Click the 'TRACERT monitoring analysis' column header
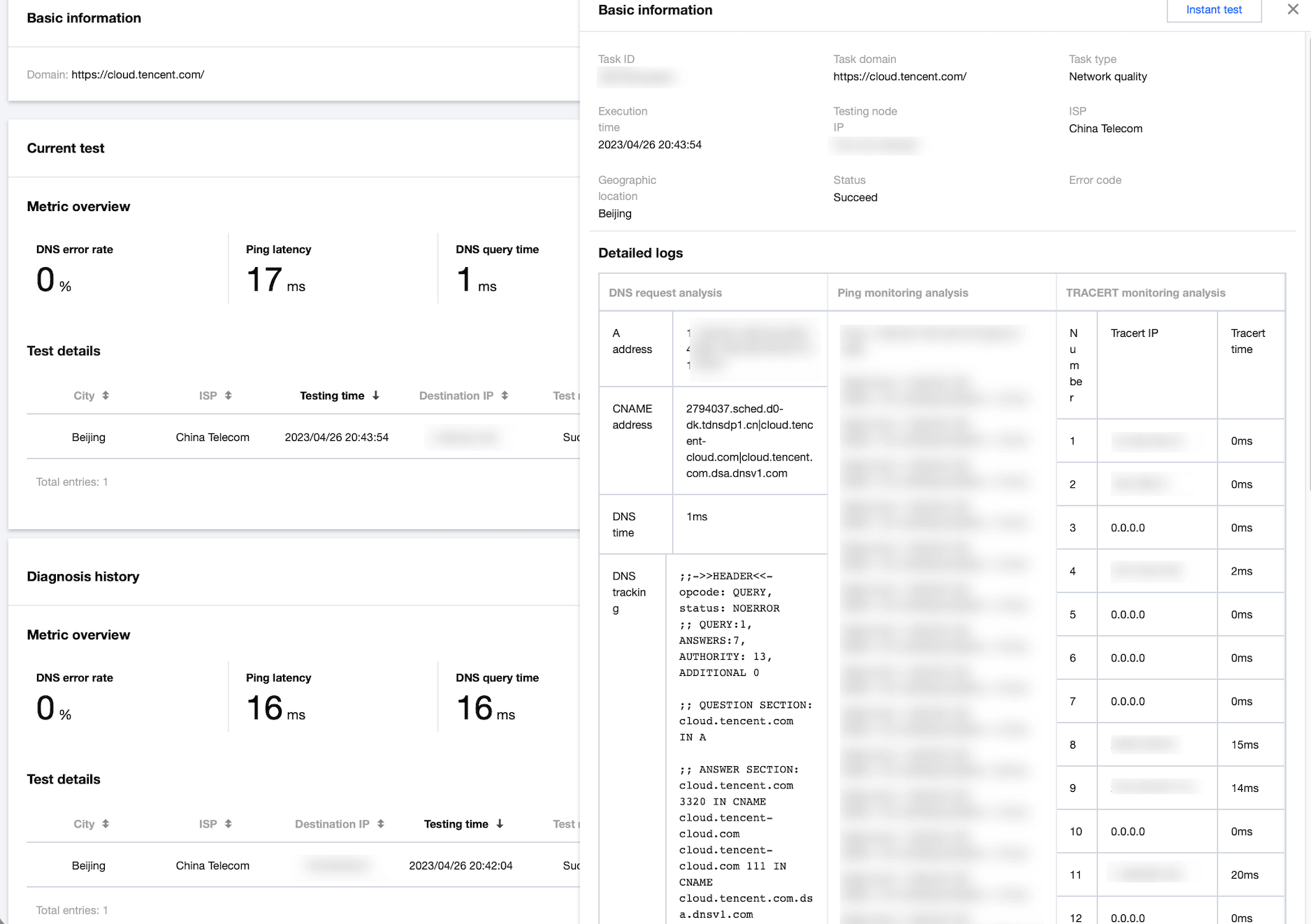The image size is (1311, 924). click(x=1145, y=293)
